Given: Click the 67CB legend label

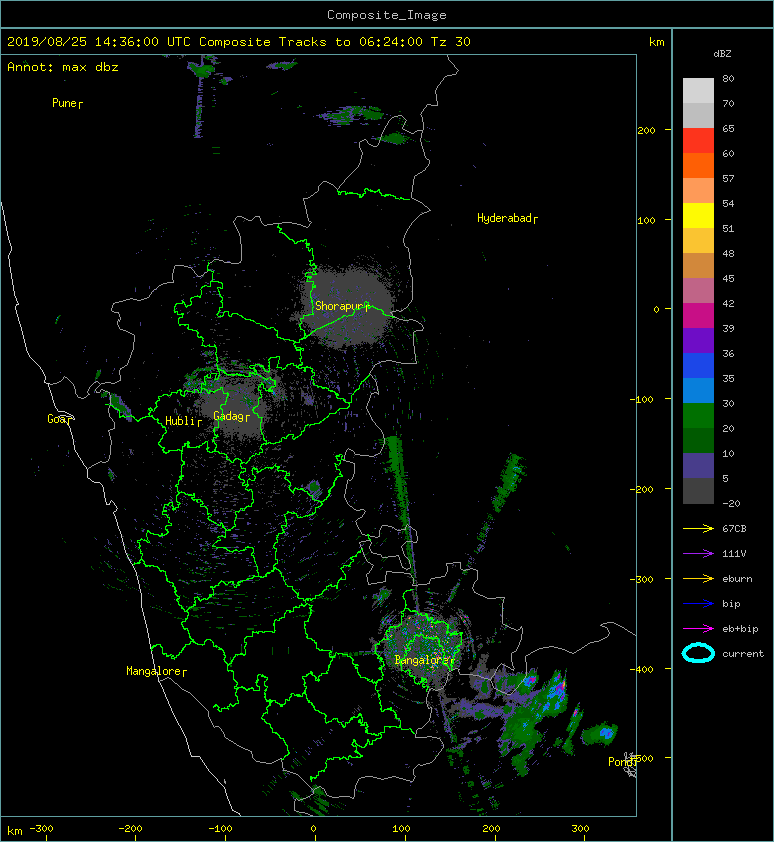Looking at the screenshot, I should [734, 529].
